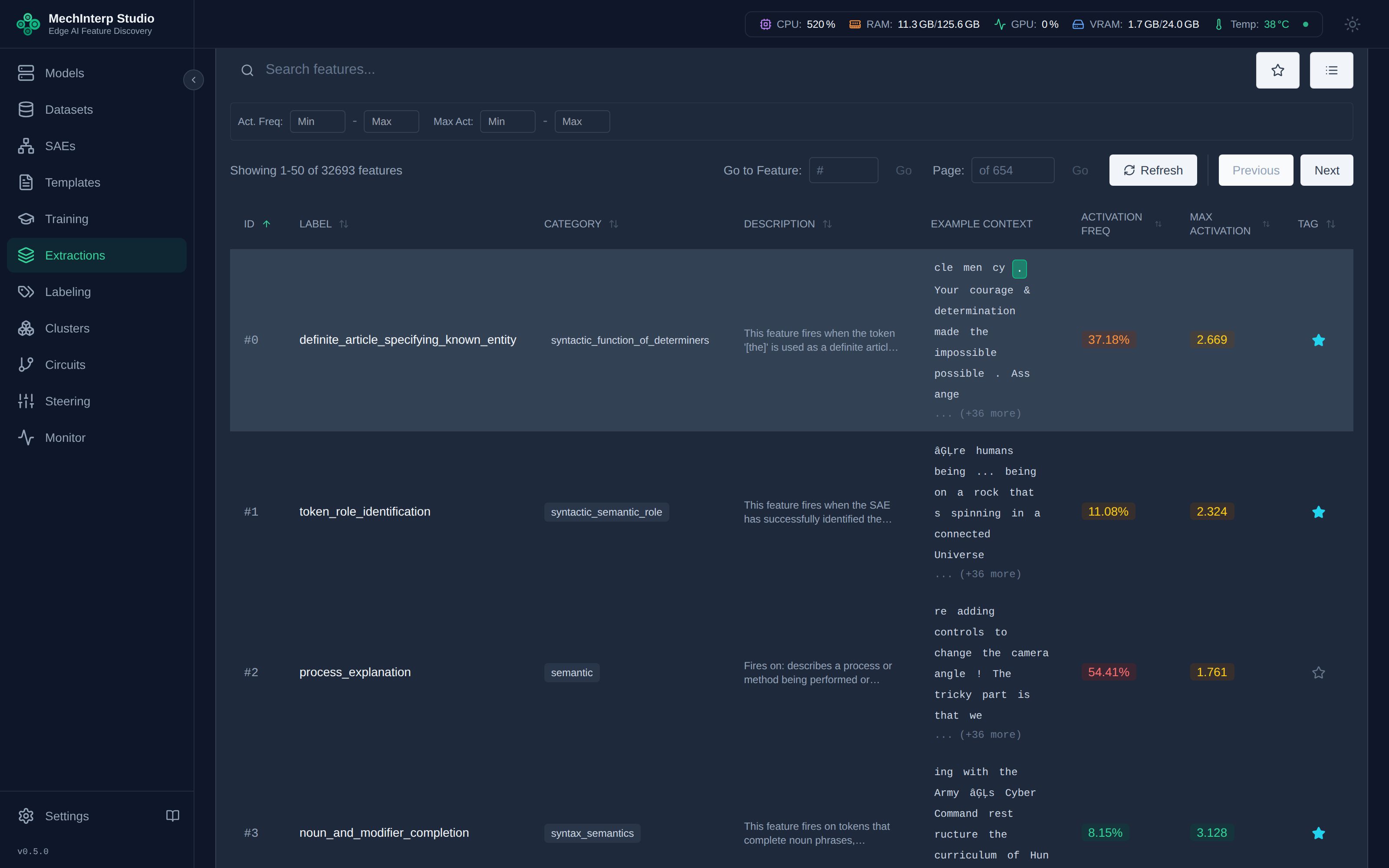Viewport: 1389px width, 868px height.
Task: Star feature #2 process_explanation
Action: click(1318, 672)
